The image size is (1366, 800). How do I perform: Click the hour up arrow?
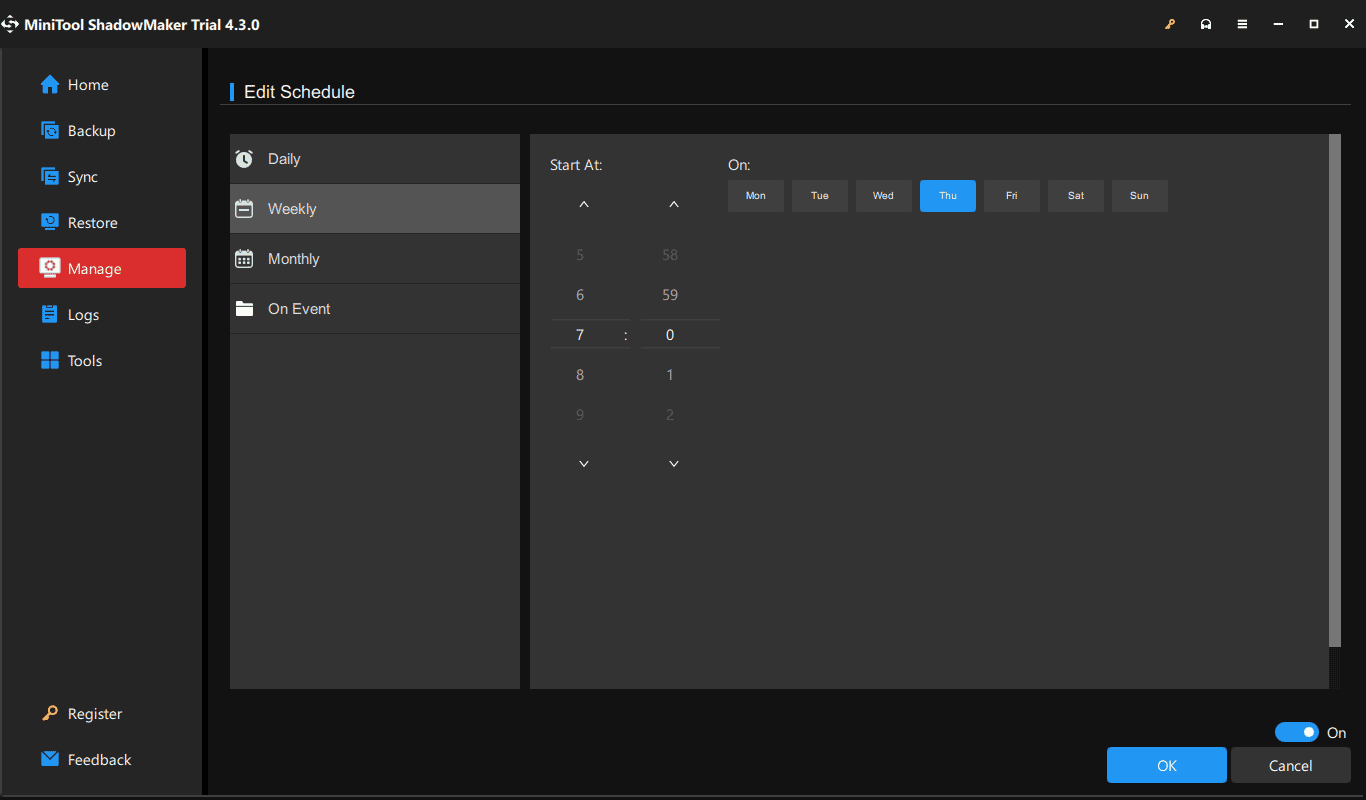[584, 205]
